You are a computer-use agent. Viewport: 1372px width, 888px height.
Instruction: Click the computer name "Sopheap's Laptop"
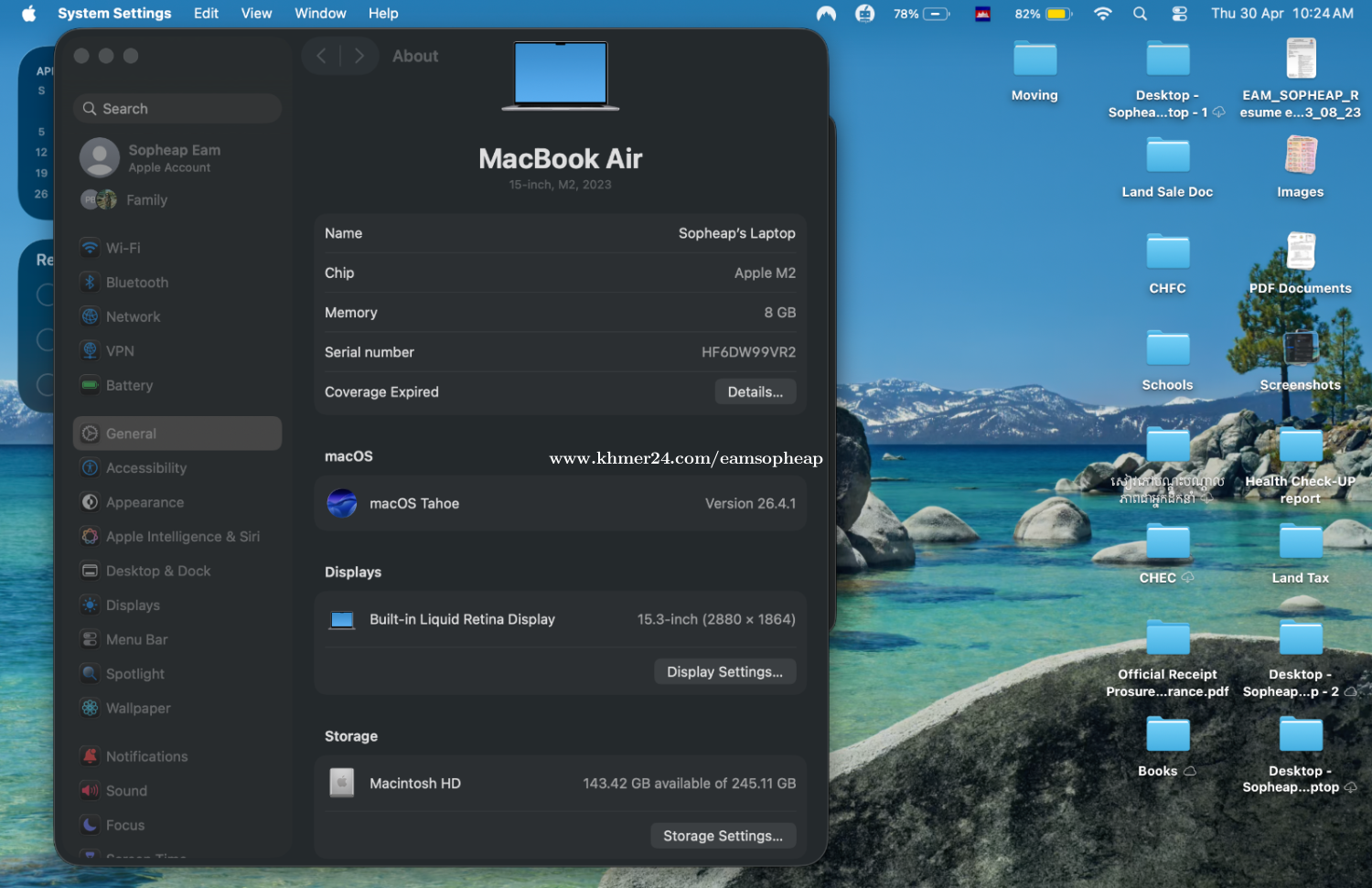pos(737,233)
